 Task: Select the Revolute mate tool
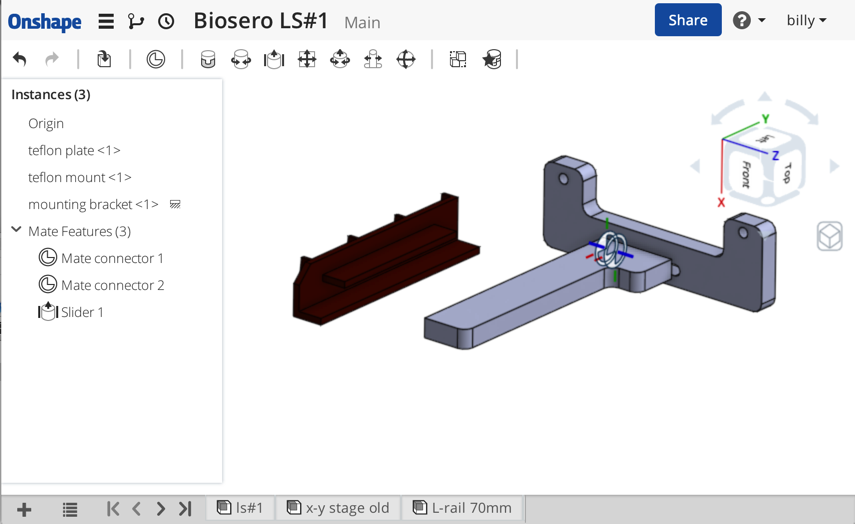[241, 59]
